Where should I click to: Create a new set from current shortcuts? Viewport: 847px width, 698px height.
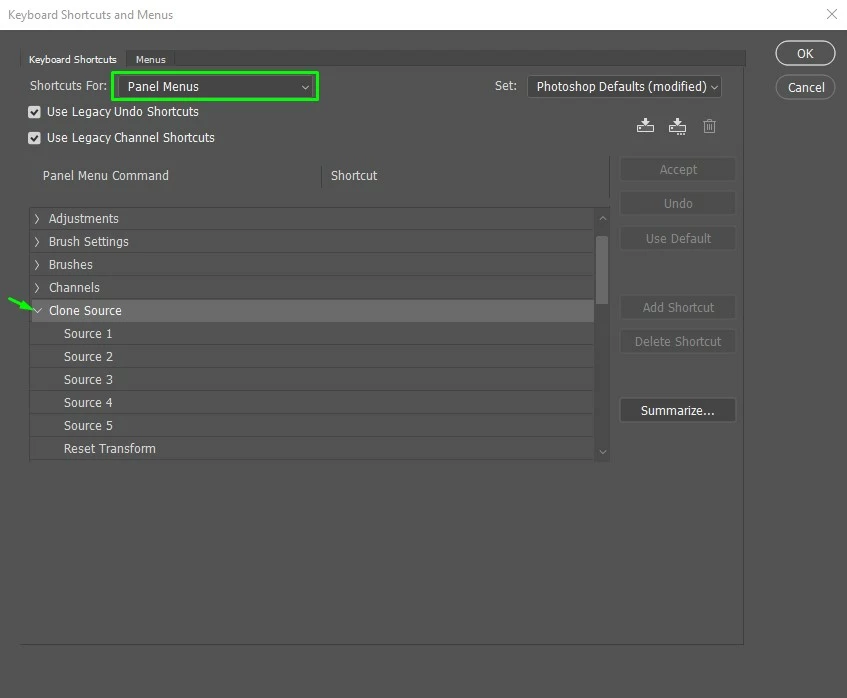677,126
